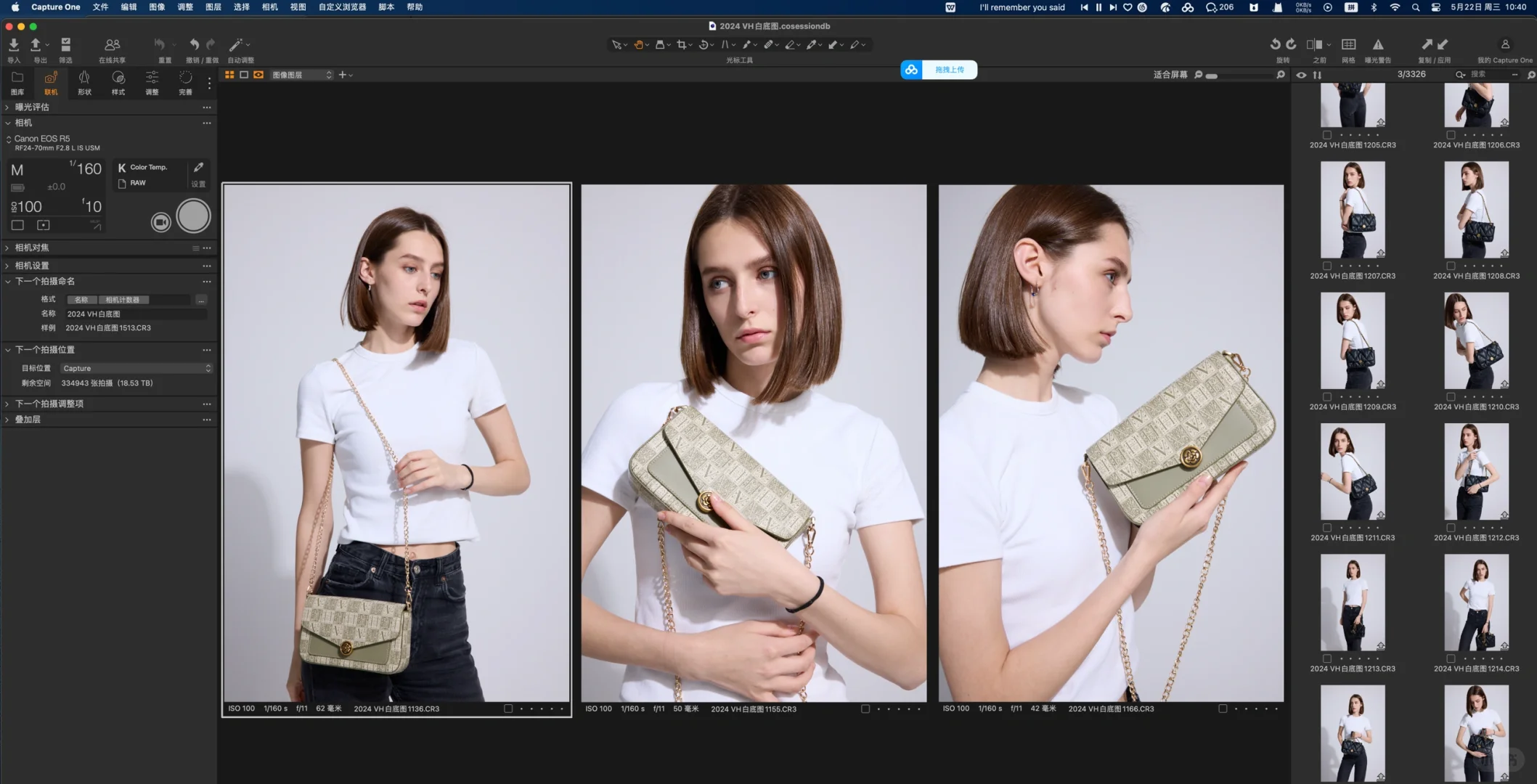The width and height of the screenshot is (1537, 784).
Task: Click the camera shutter capture button
Action: (193, 216)
